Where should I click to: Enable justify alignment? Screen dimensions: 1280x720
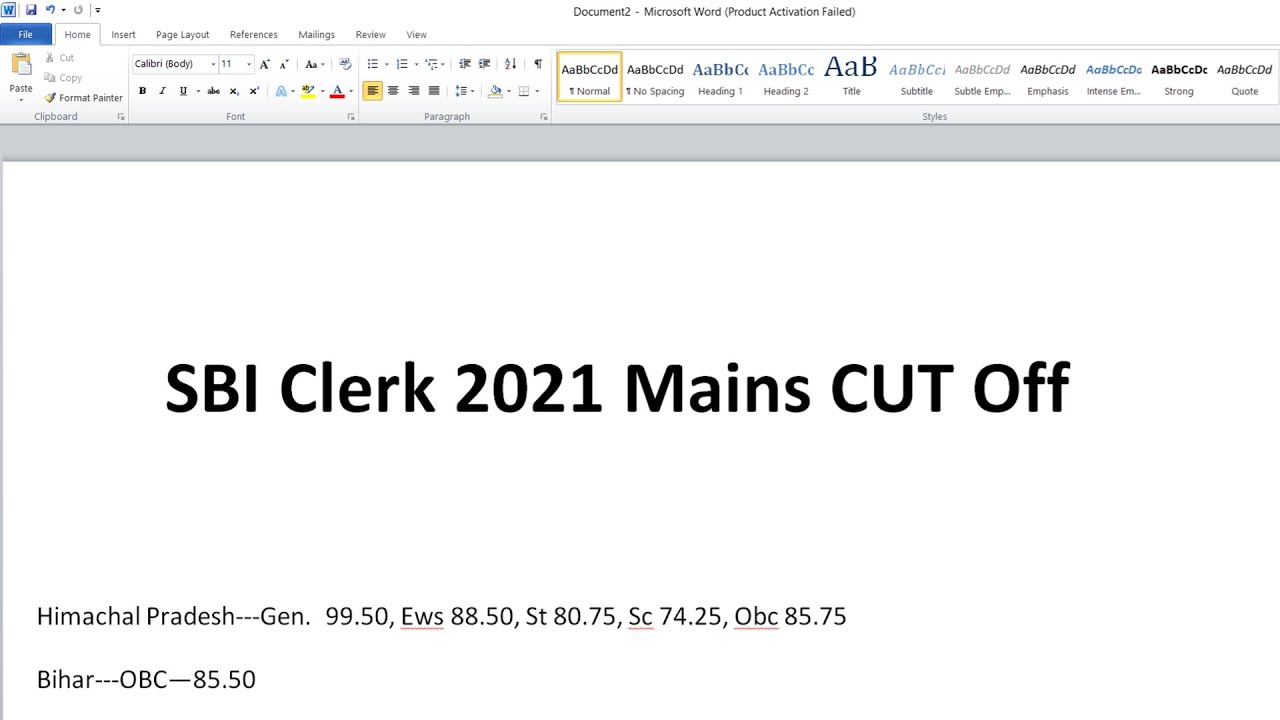point(434,91)
